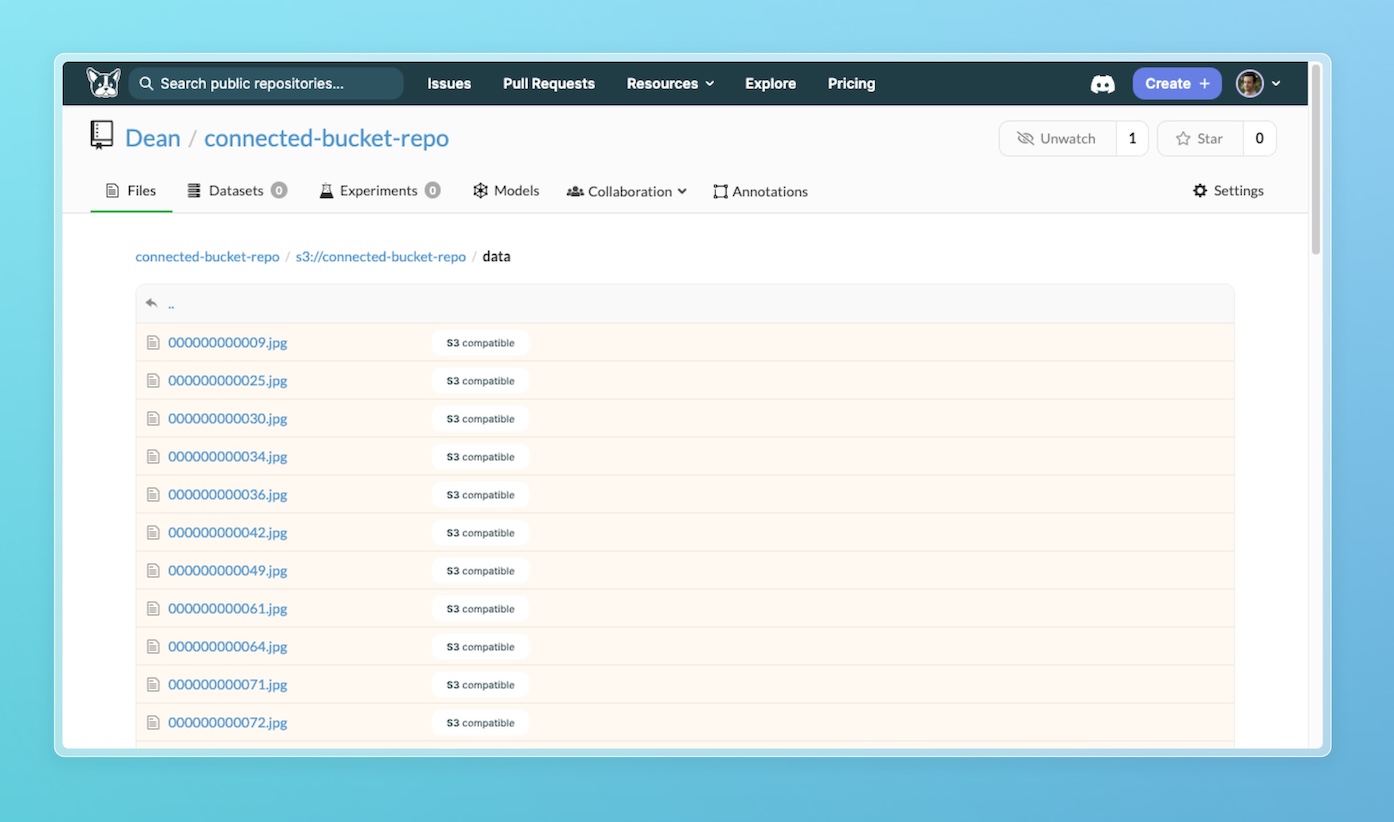Viewport: 1394px width, 822px height.
Task: Expand the Resources dropdown menu
Action: (x=670, y=84)
